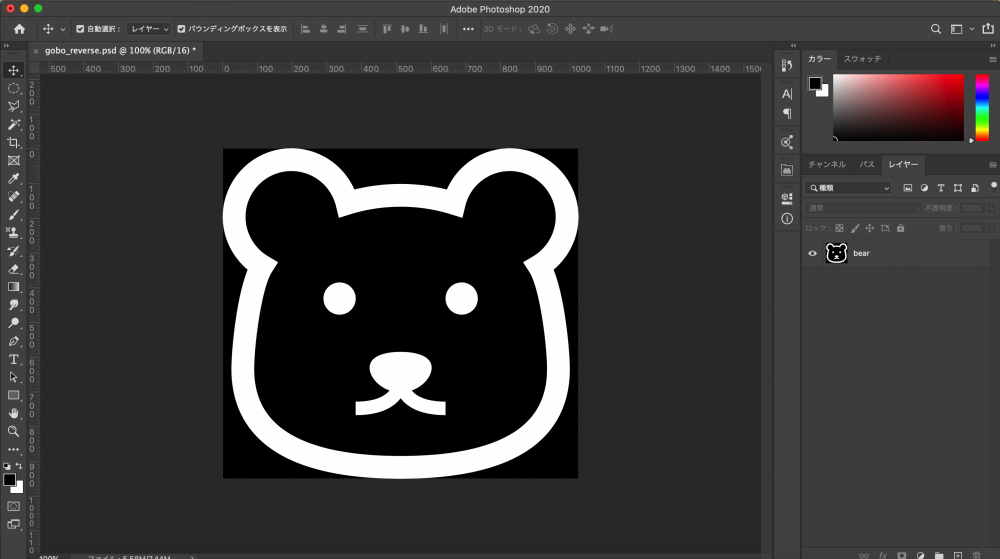Switch to the スウォッチ tab
Viewport: 1000px width, 559px height.
[x=862, y=59]
